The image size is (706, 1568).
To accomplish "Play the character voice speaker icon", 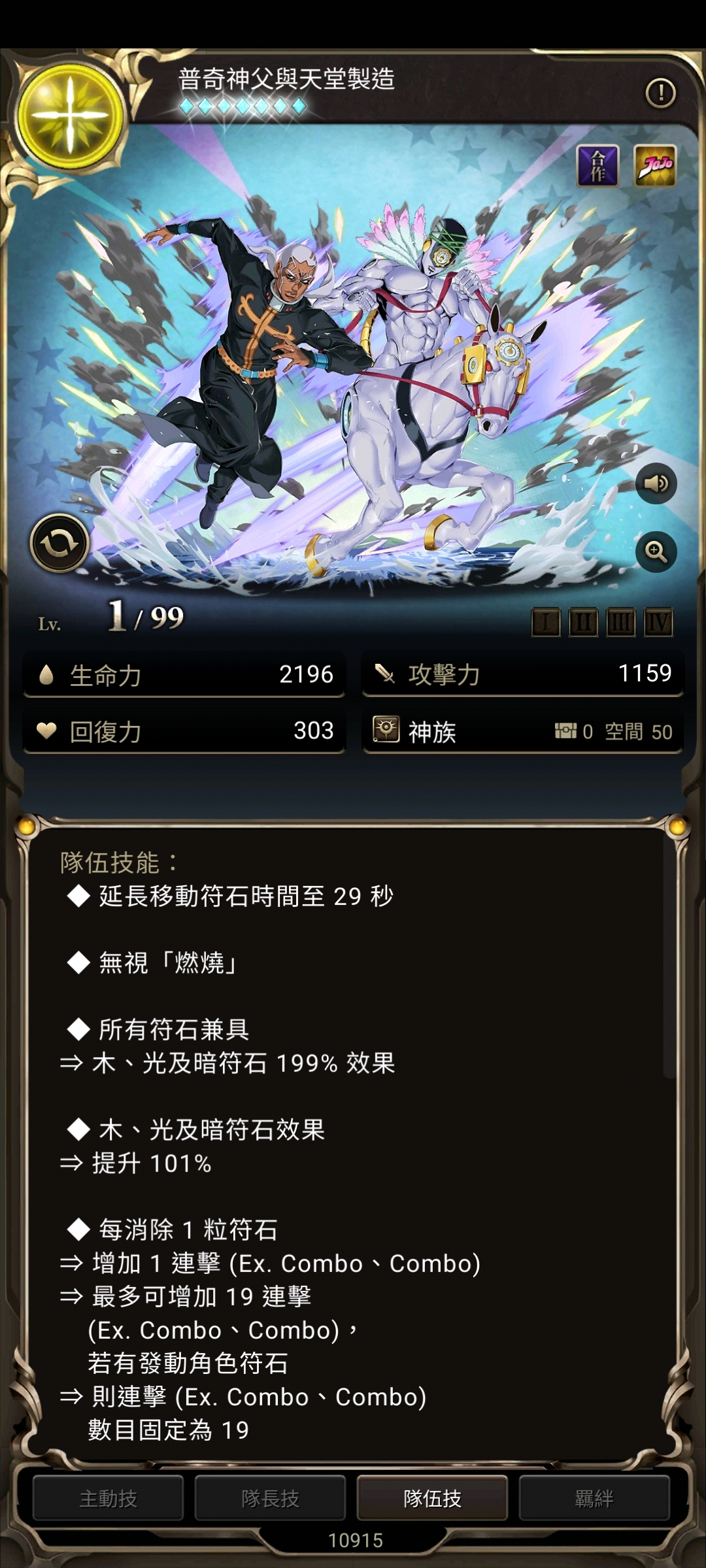I will [656, 483].
